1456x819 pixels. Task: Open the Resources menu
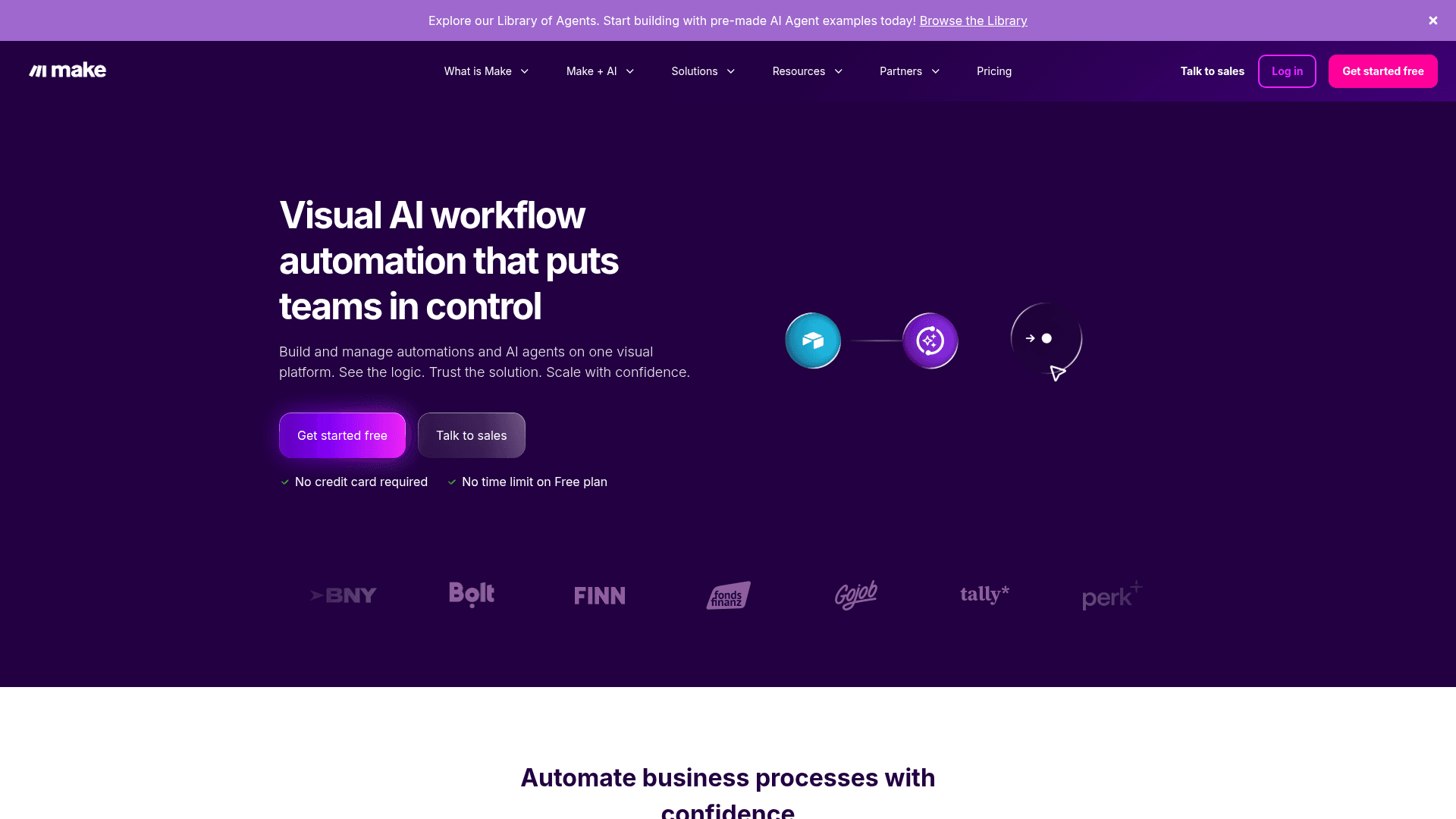[807, 71]
